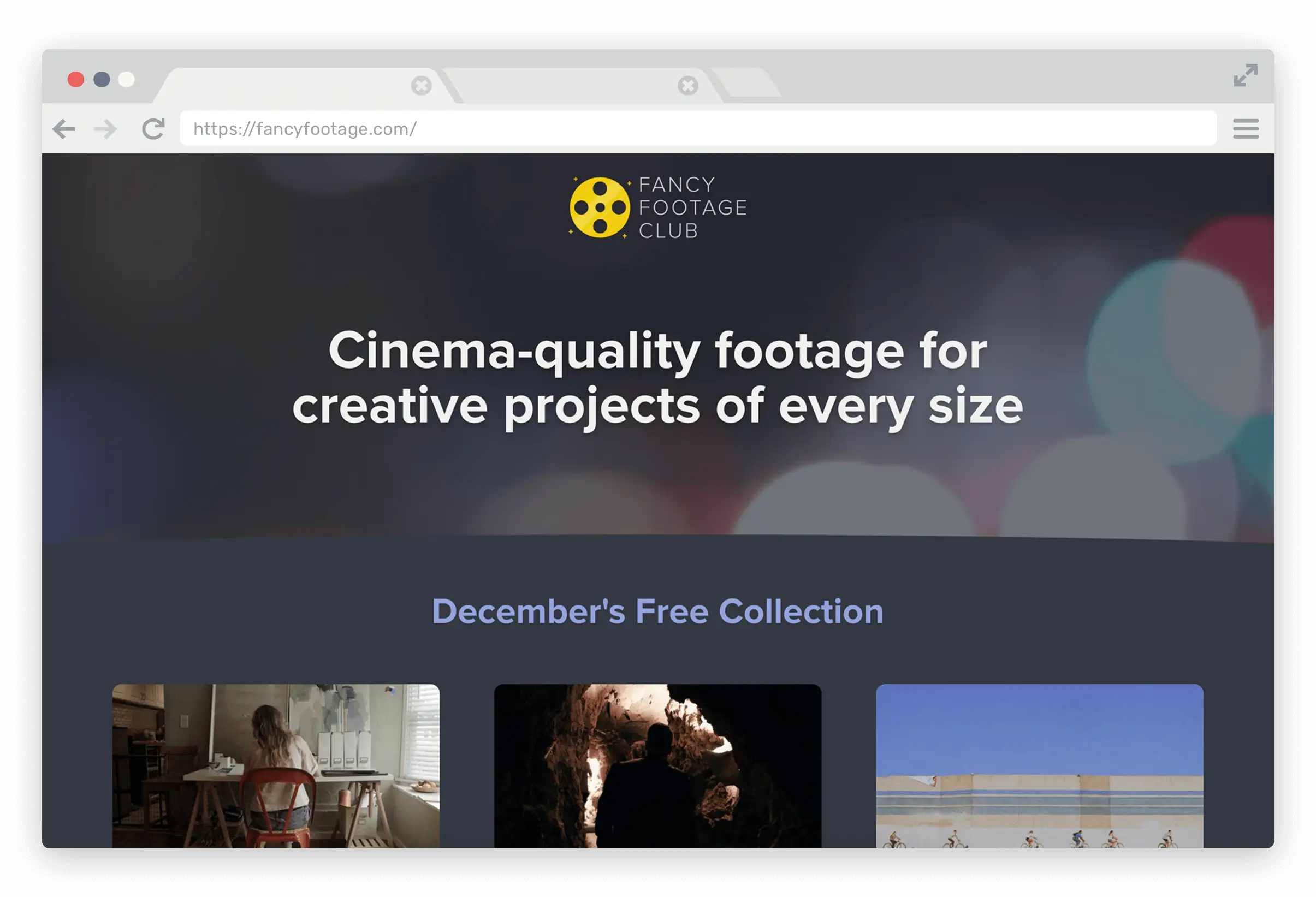The height and width of the screenshot is (897, 1316).
Task: Click the December's Free Collection heading
Action: 657,611
